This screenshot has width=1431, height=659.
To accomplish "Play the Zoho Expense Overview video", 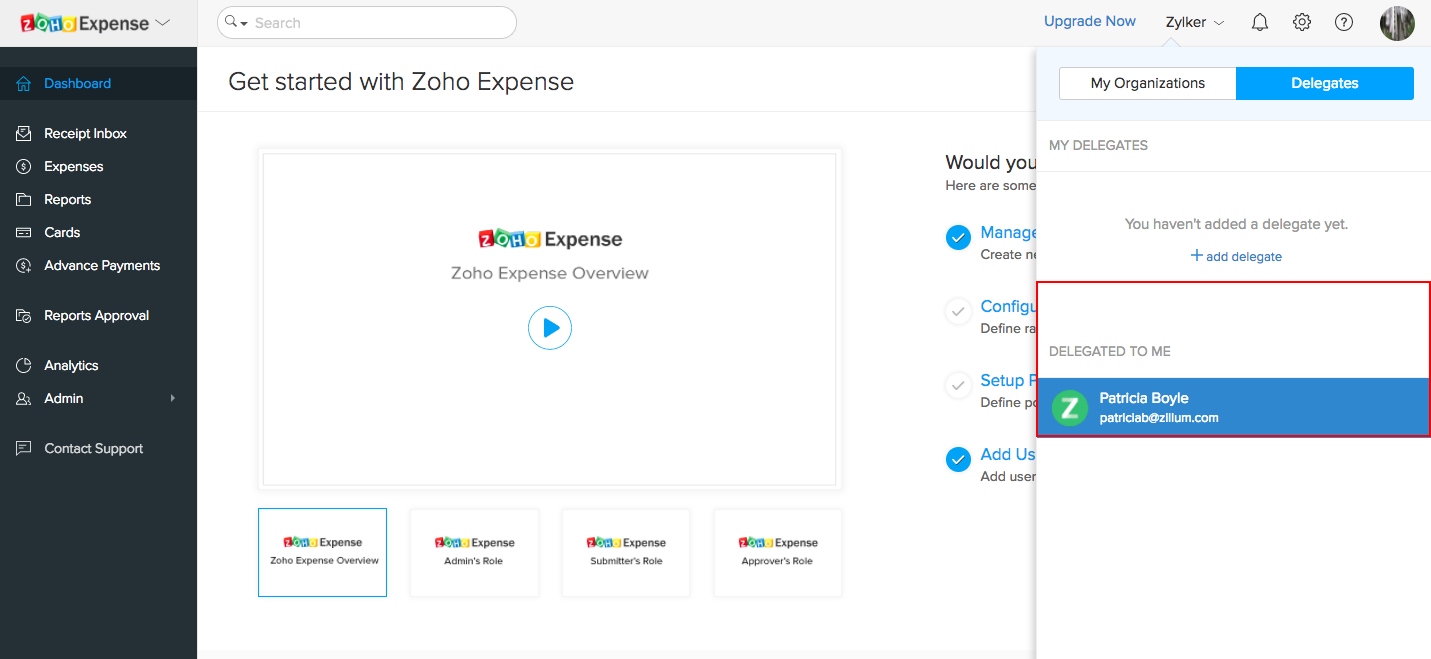I will pyautogui.click(x=549, y=327).
